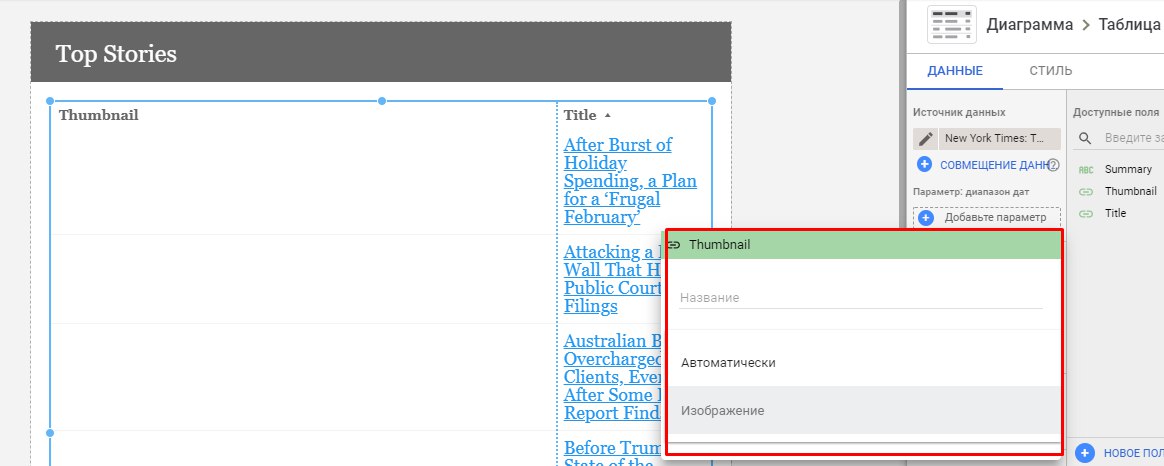Choose Автоматически type option
The image size is (1164, 466).
(865, 363)
